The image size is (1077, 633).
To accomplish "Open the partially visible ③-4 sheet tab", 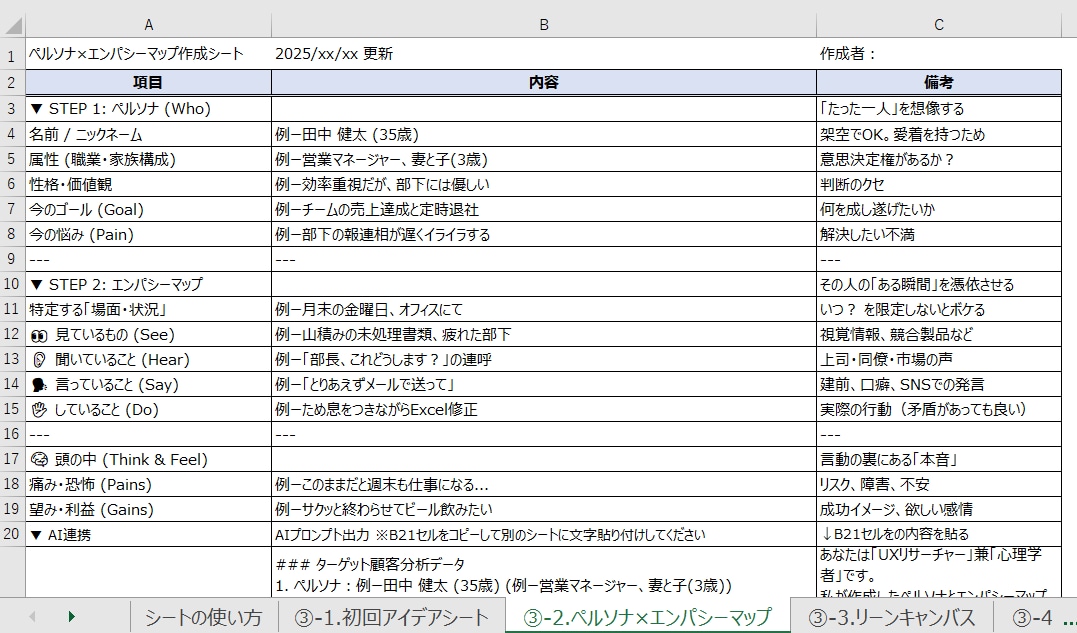I will tap(1033, 617).
